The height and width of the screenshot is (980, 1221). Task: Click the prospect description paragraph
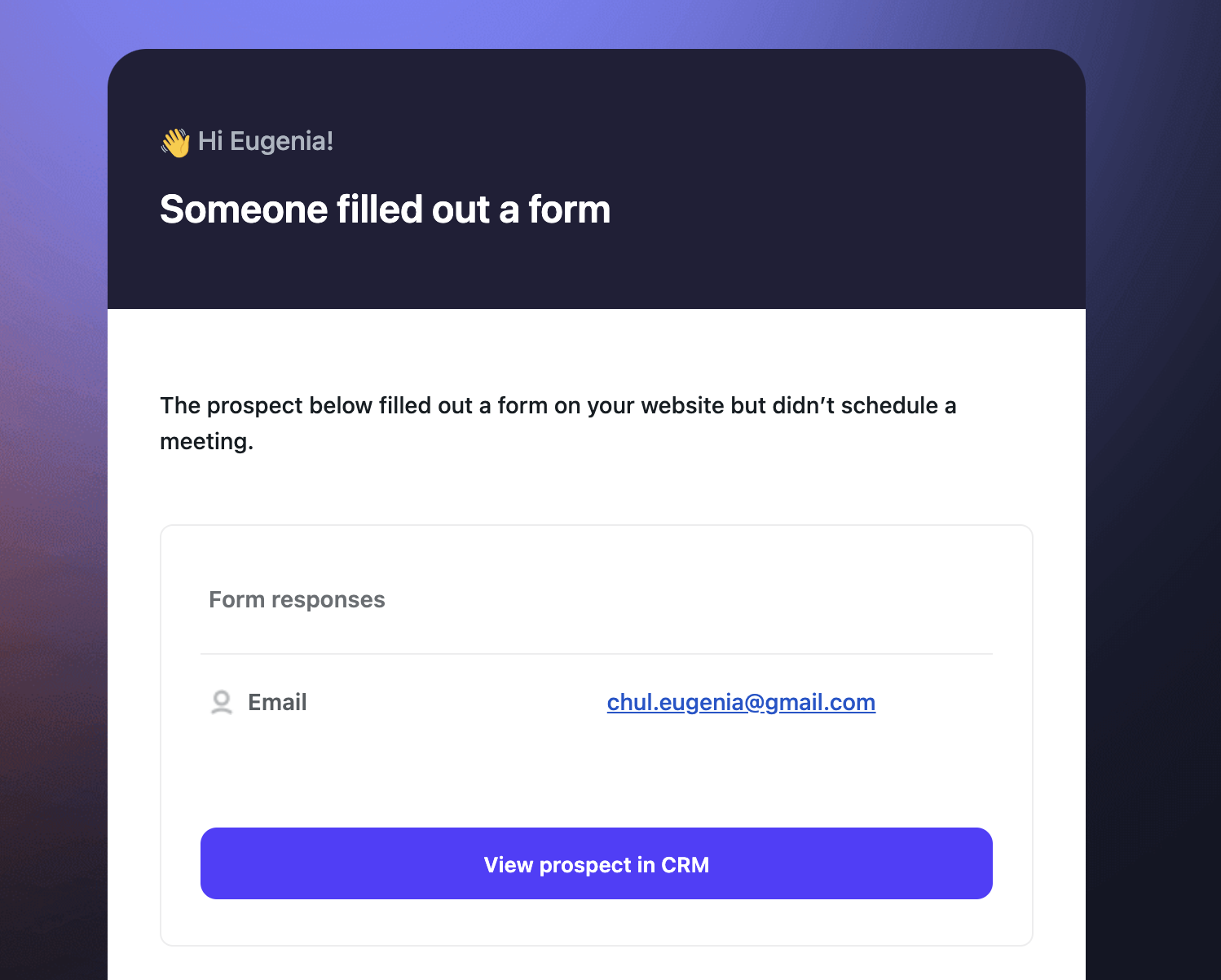(558, 423)
